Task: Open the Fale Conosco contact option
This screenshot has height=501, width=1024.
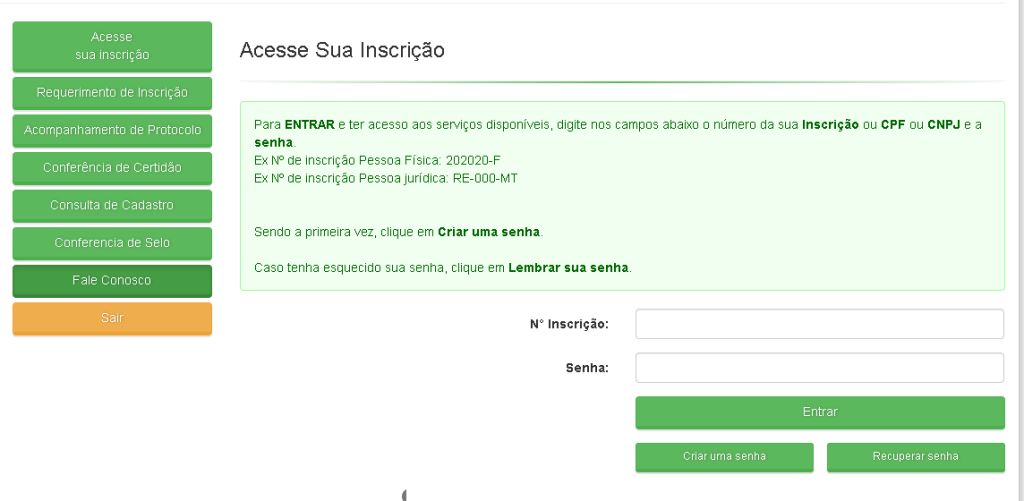Action: coord(112,281)
